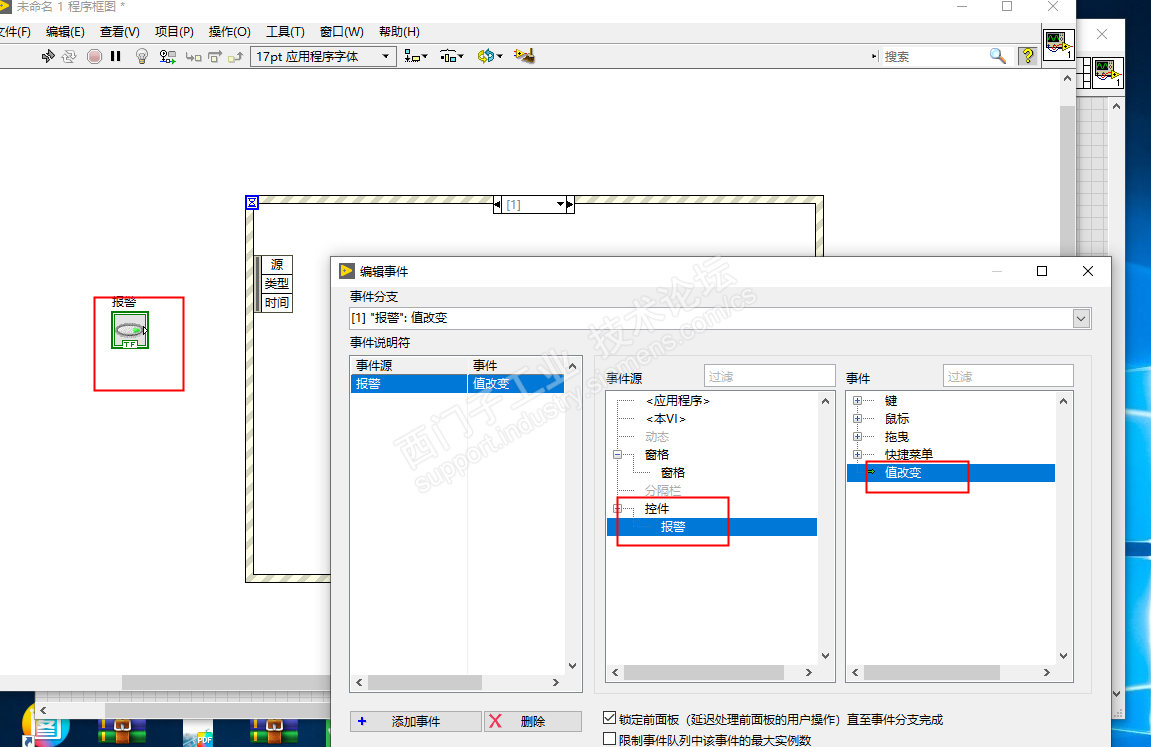Viewport: 1151px width, 747px height.
Task: Click the 源 event data node item
Action: [x=277, y=264]
